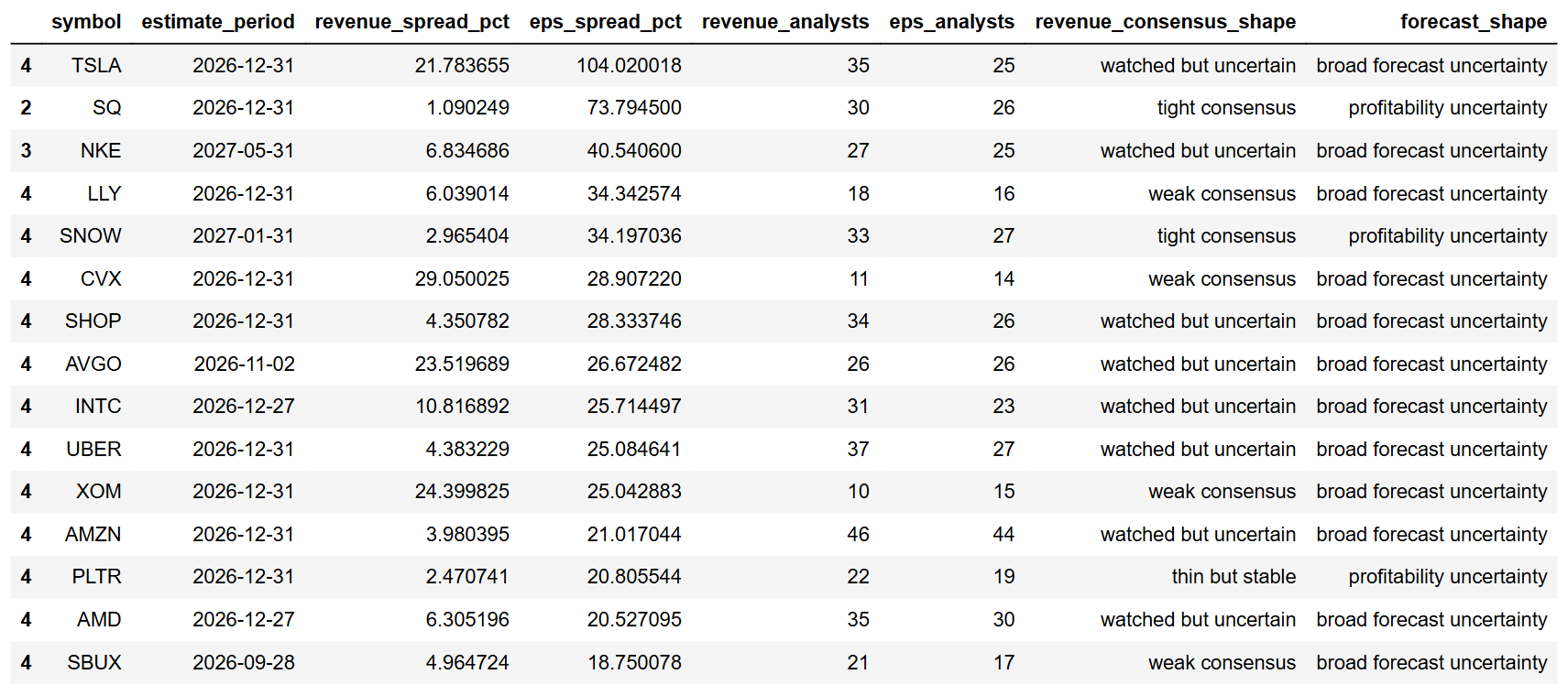1568x696 pixels.
Task: Select LLY's EPS analysts count 16
Action: tap(1004, 194)
